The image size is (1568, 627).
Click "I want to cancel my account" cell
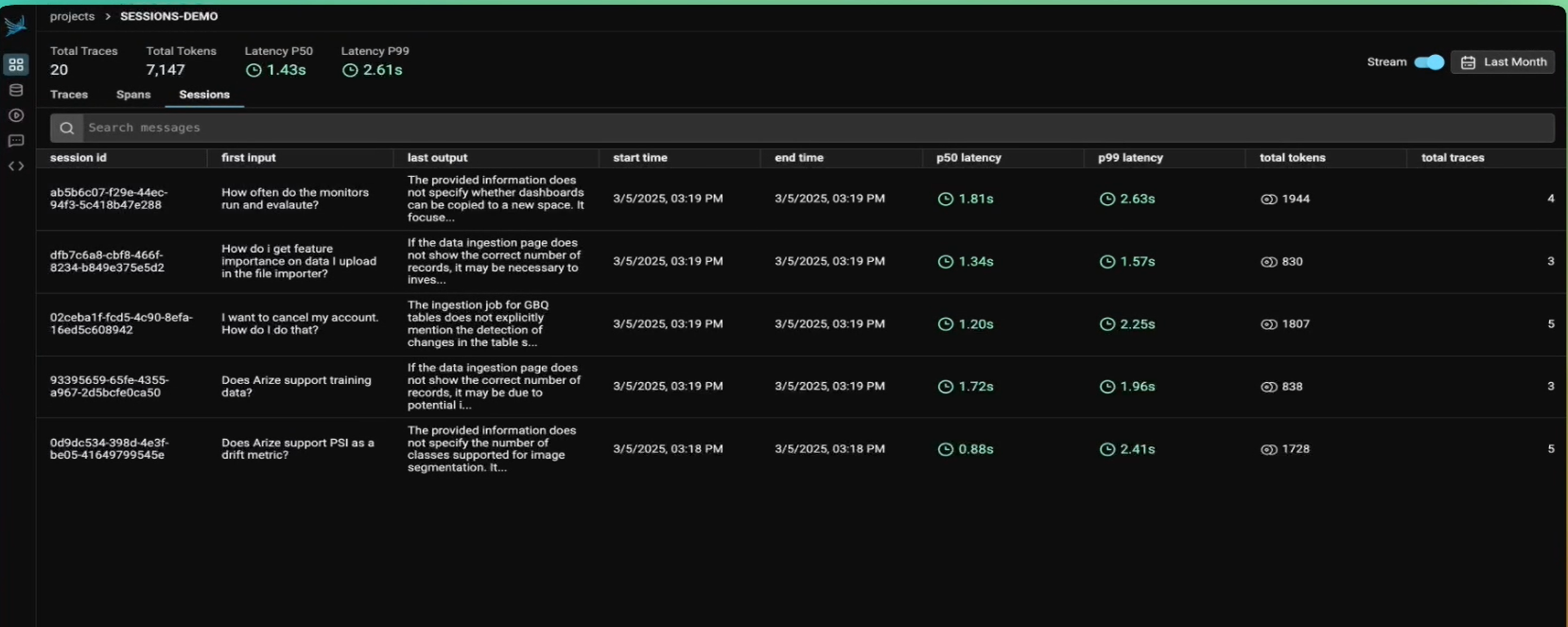point(300,323)
